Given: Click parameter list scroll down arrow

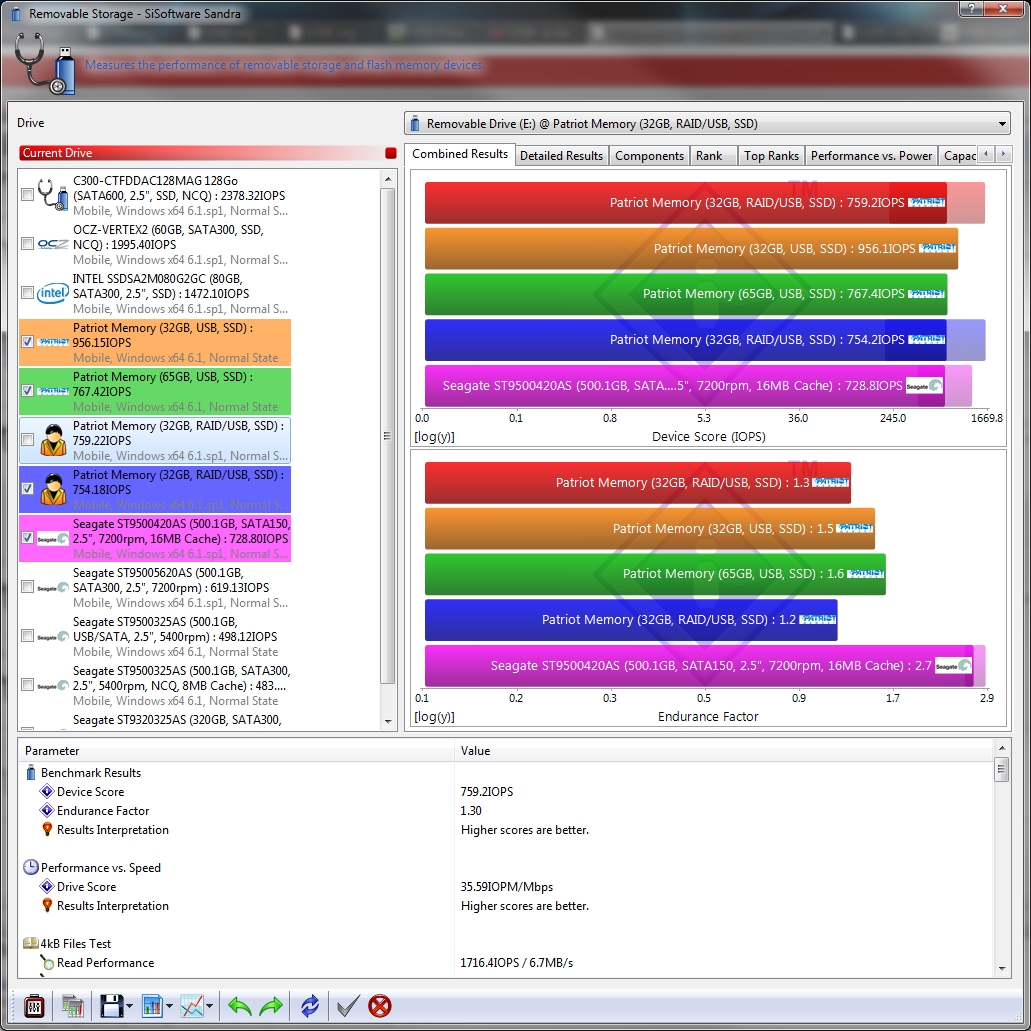Looking at the screenshot, I should coord(1001,969).
